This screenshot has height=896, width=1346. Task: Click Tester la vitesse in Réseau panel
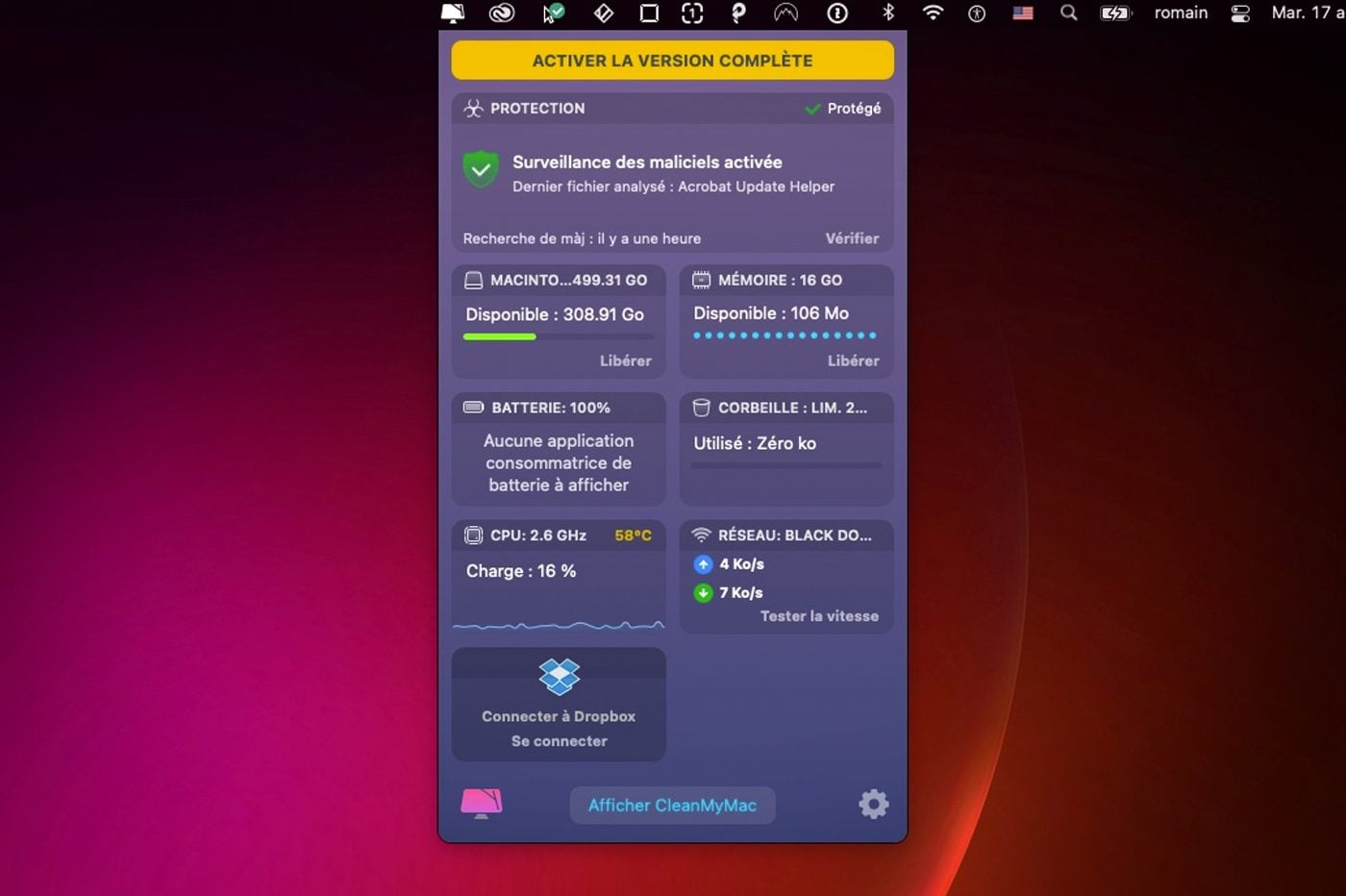click(818, 615)
